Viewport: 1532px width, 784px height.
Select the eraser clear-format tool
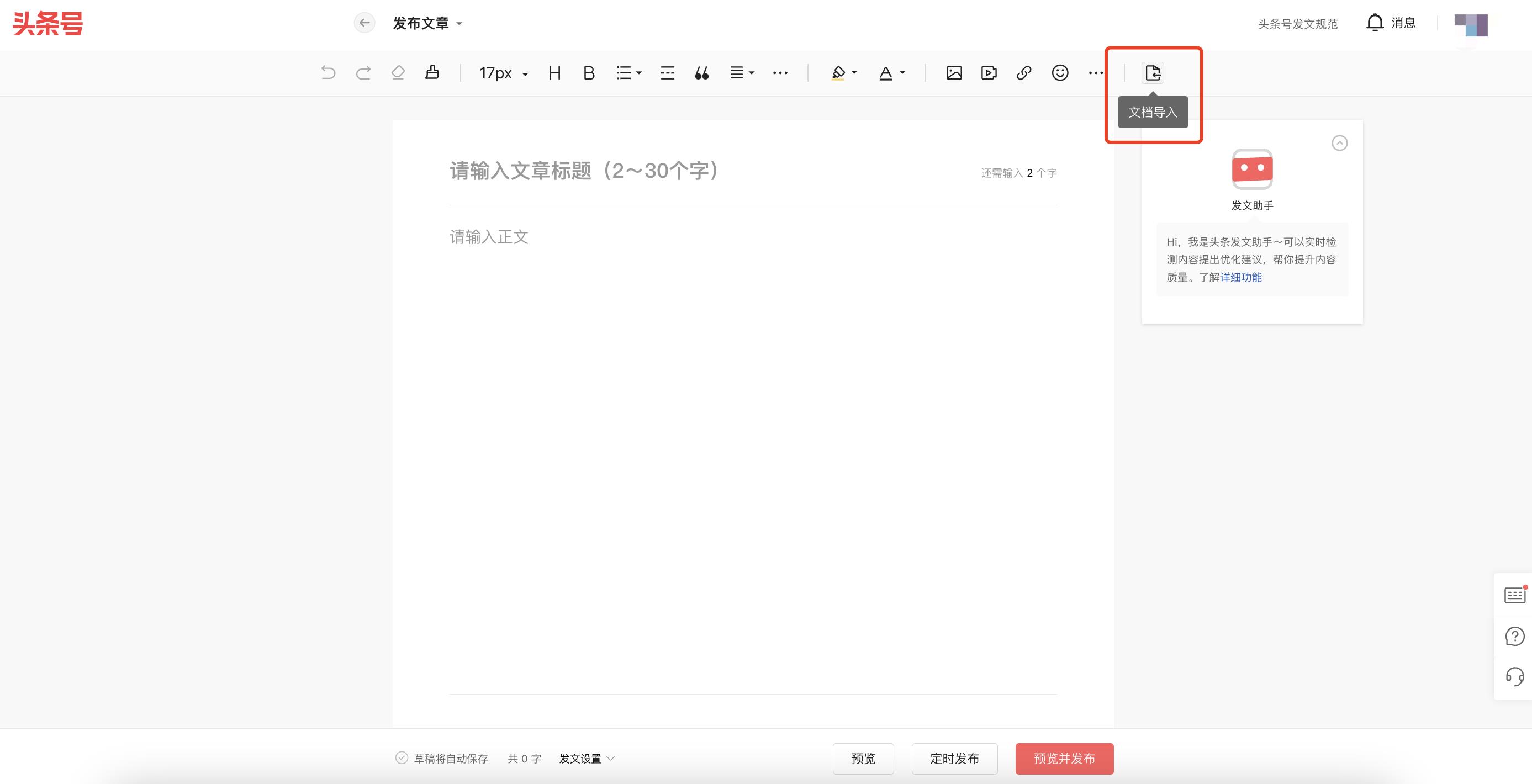point(398,72)
